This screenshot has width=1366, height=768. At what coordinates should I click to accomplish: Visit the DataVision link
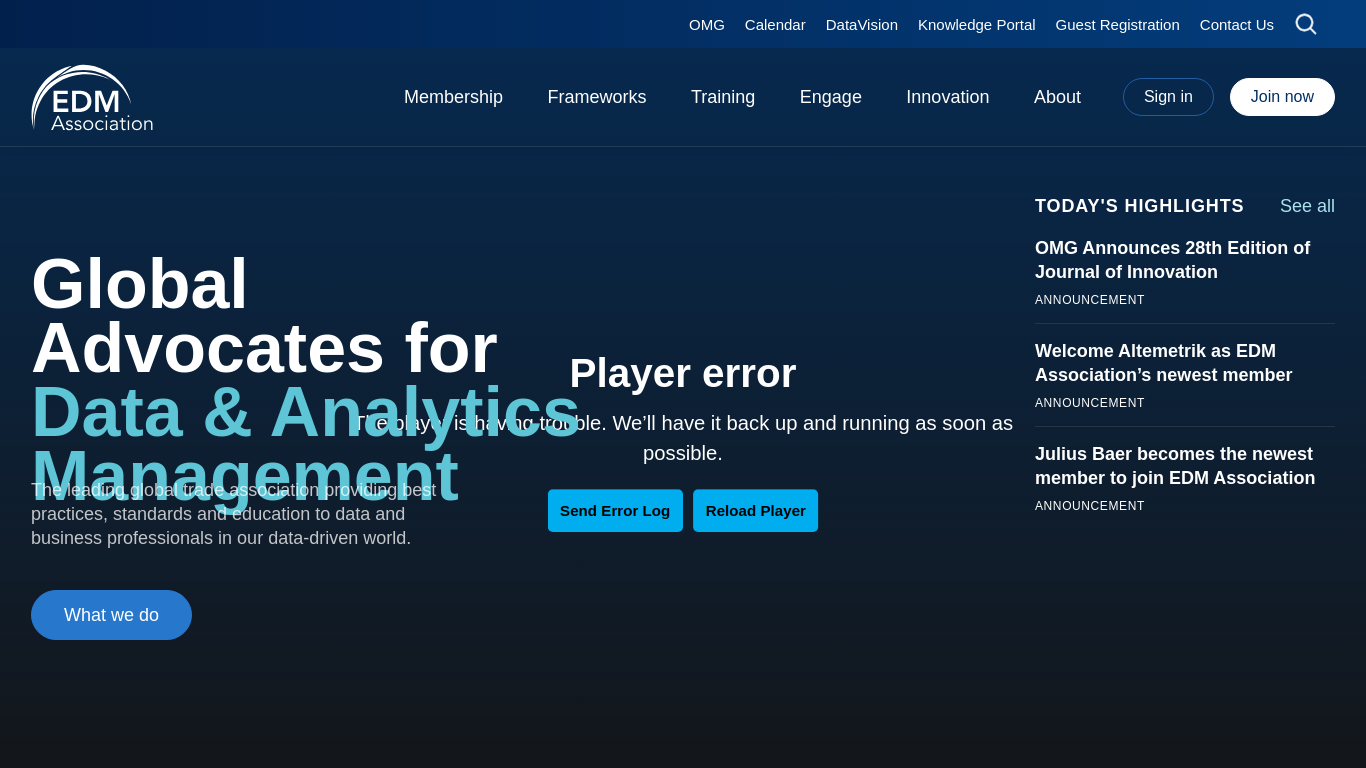[x=862, y=24]
